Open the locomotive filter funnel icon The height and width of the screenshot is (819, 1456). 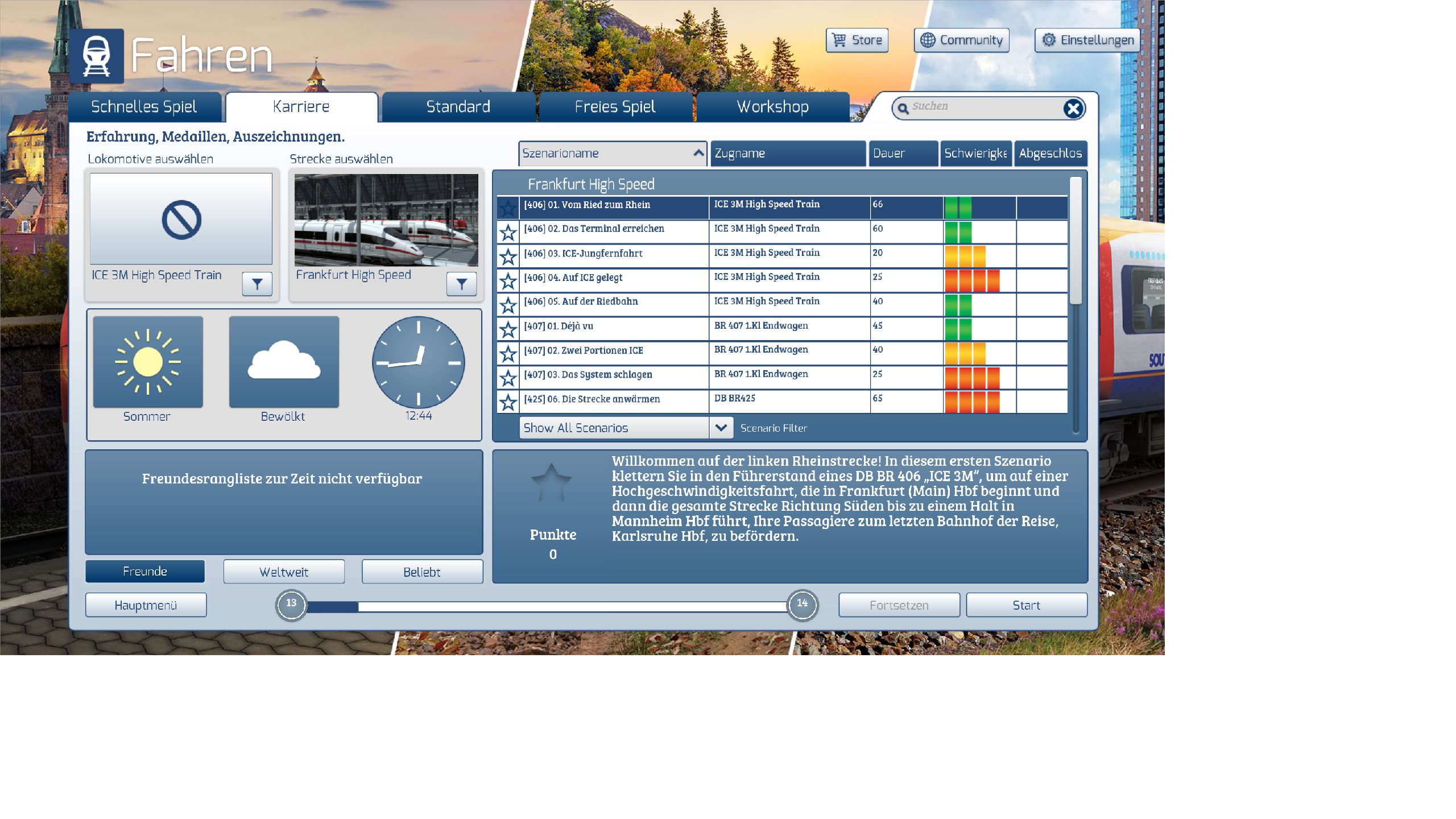257,283
